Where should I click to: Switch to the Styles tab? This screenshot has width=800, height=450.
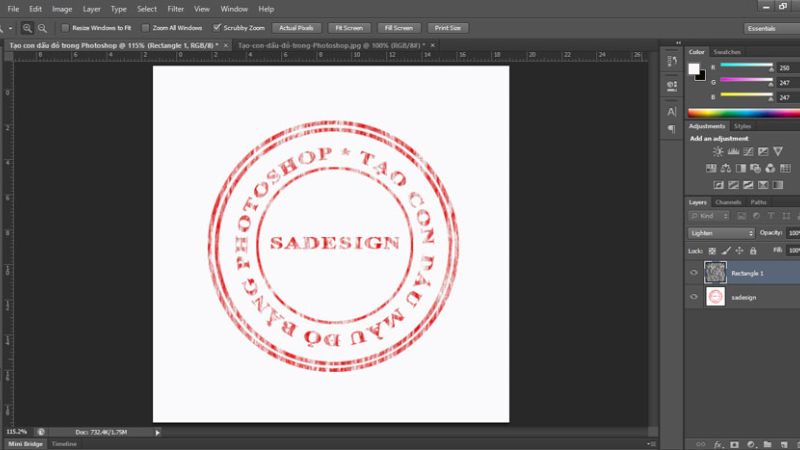742,126
